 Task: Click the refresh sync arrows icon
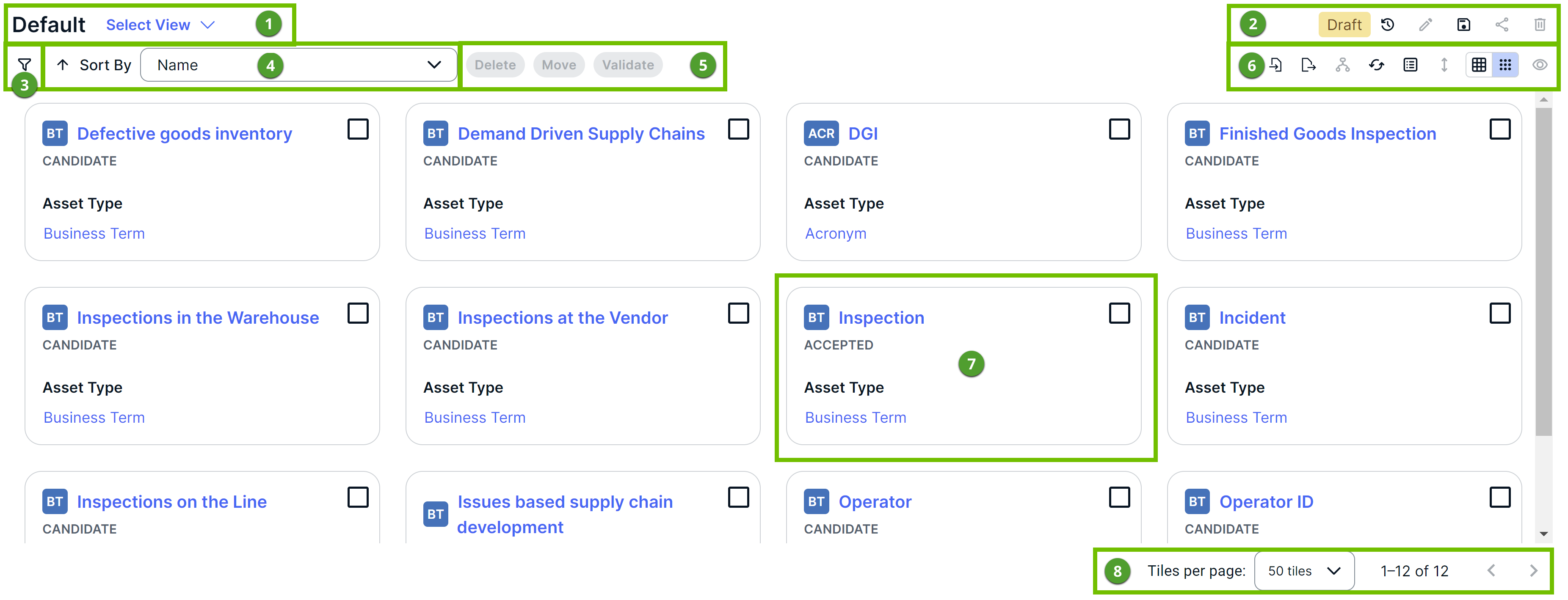point(1376,65)
